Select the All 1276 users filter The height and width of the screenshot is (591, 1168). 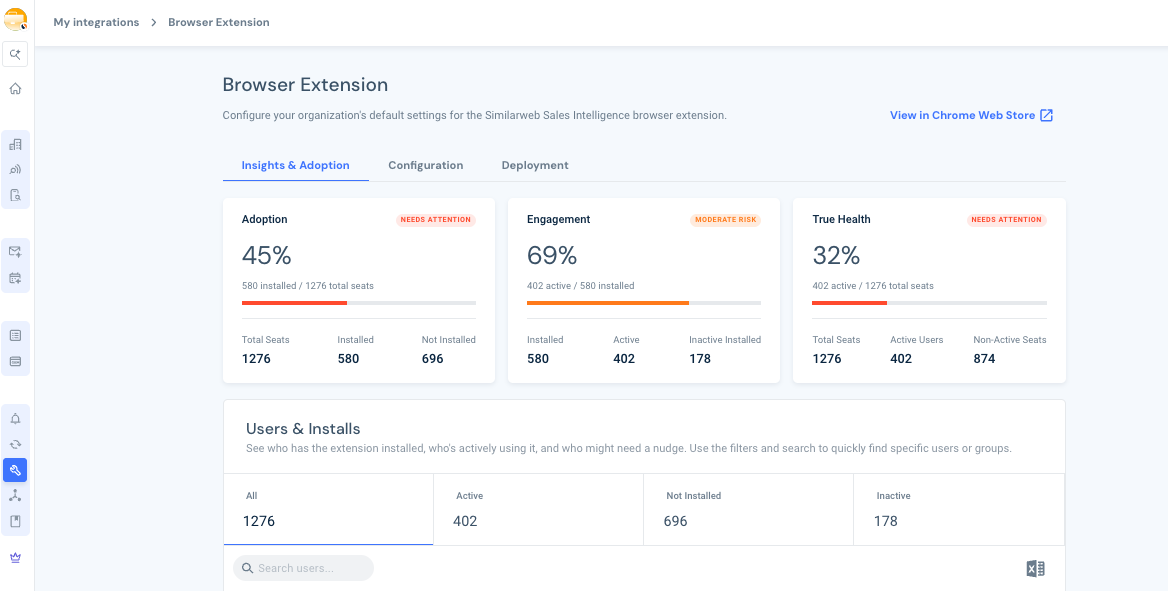(328, 509)
